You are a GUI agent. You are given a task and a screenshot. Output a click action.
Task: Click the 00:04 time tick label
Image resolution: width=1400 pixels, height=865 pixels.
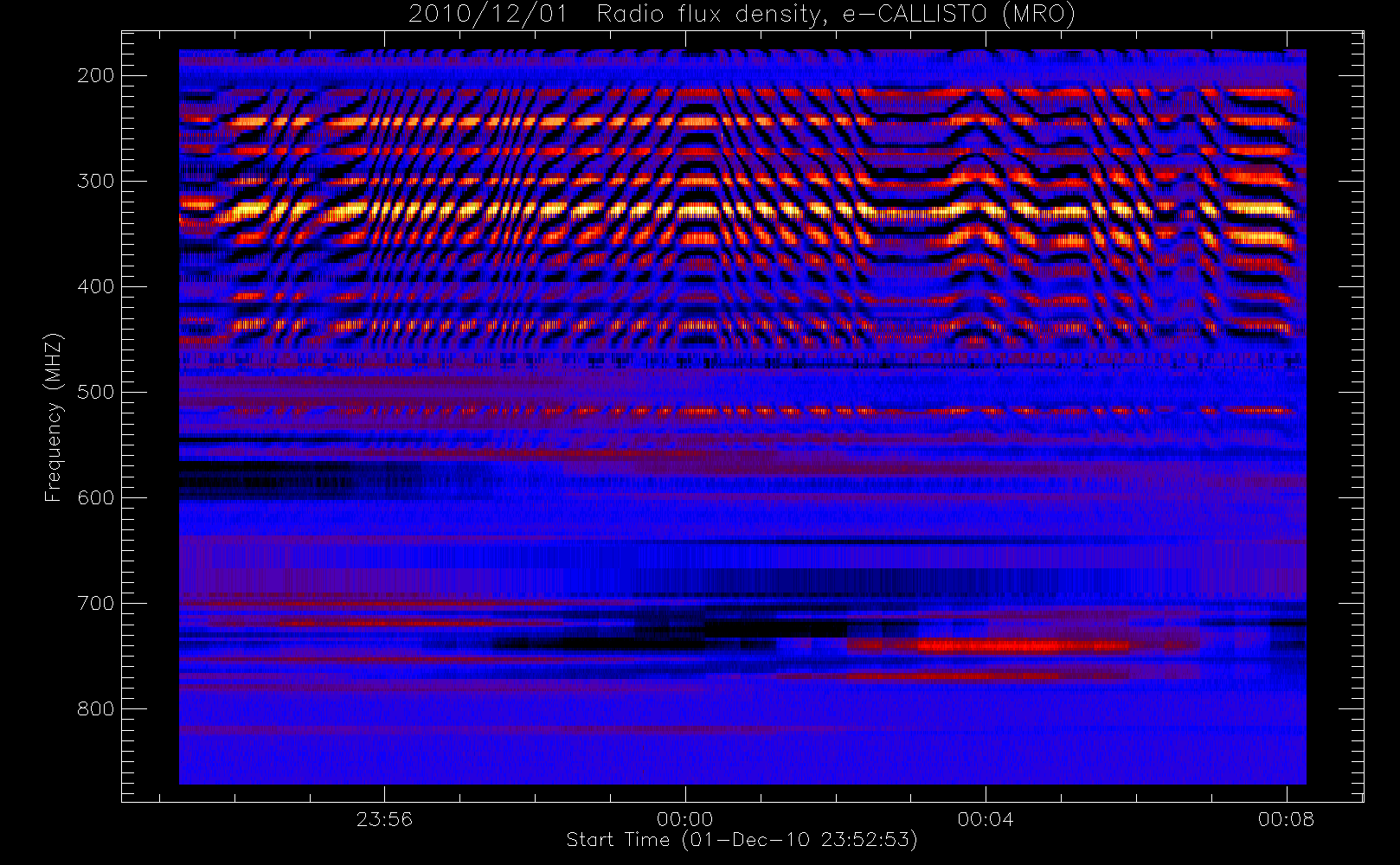click(986, 819)
